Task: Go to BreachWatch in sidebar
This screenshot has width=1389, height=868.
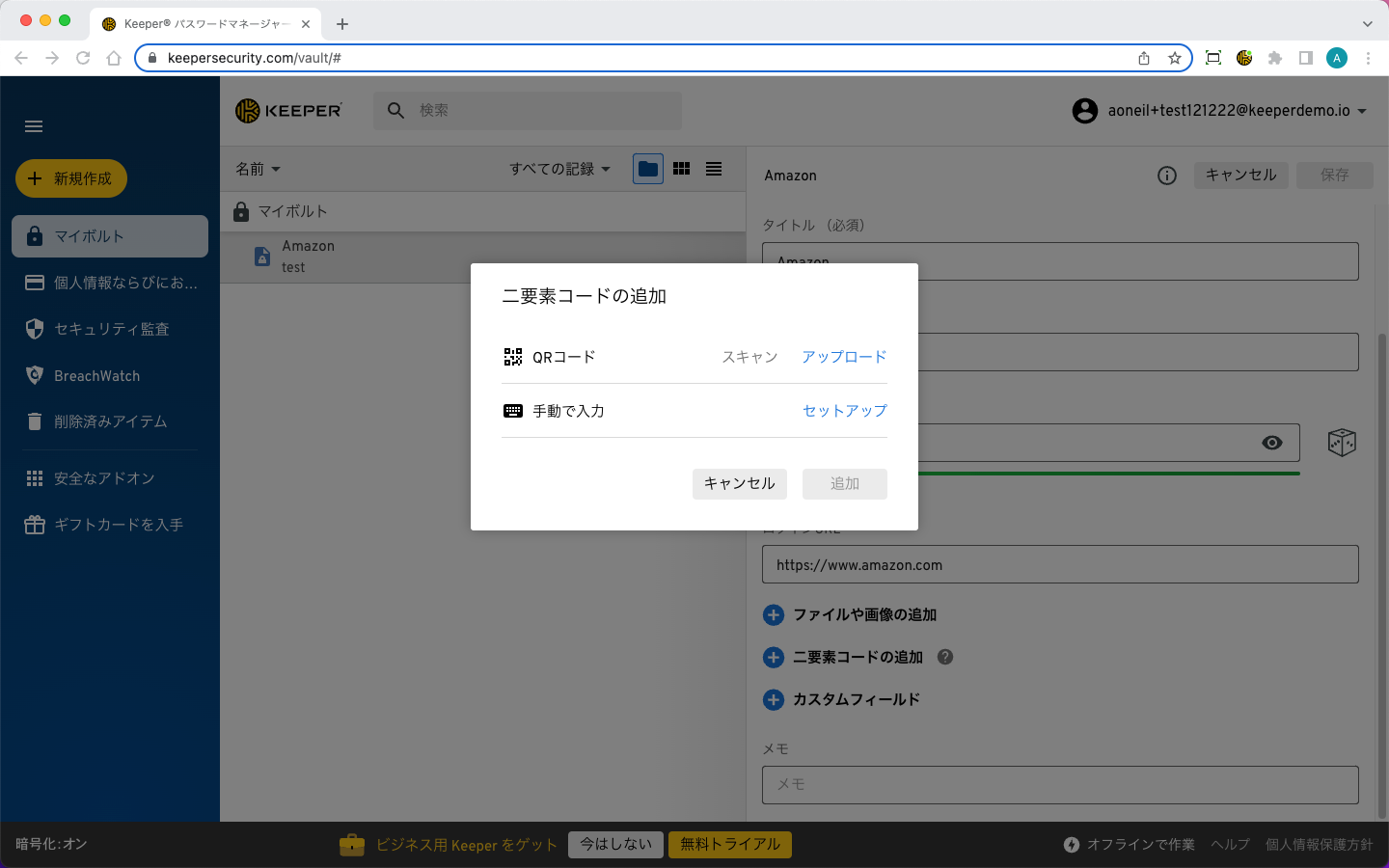Action: tap(96, 376)
